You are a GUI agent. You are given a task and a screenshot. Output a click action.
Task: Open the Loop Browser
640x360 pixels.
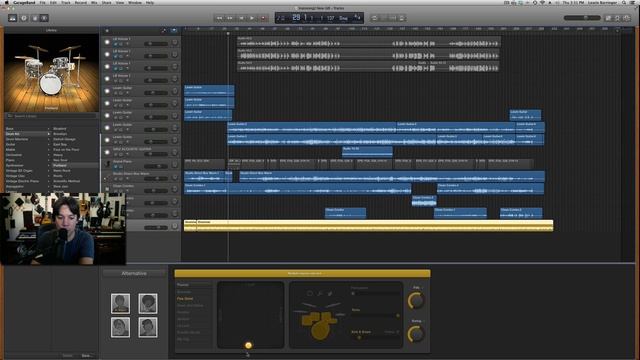tap(618, 18)
